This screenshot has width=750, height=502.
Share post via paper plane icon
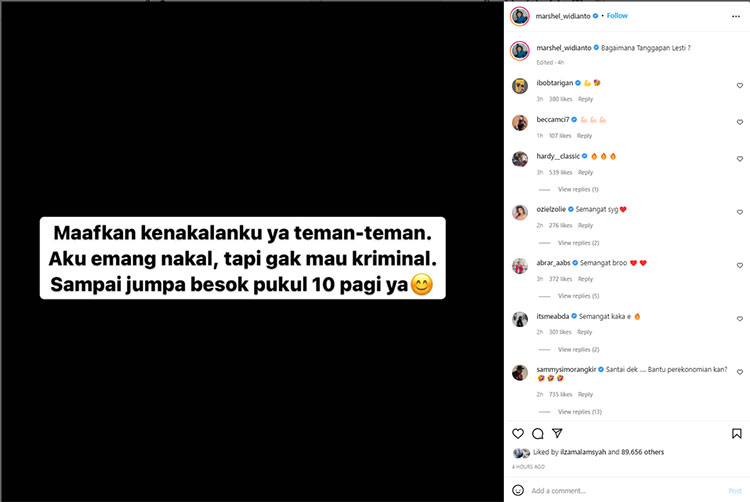[557, 433]
